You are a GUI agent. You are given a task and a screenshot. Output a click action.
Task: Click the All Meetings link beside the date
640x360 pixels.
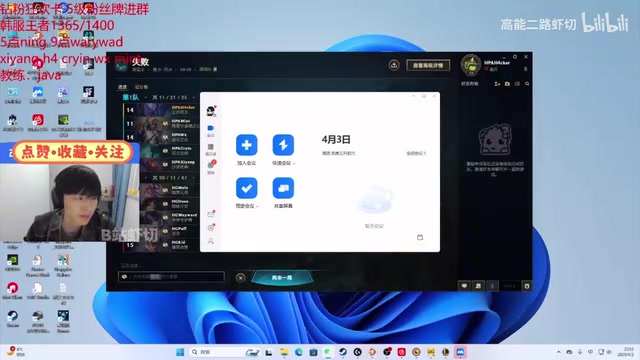click(416, 153)
